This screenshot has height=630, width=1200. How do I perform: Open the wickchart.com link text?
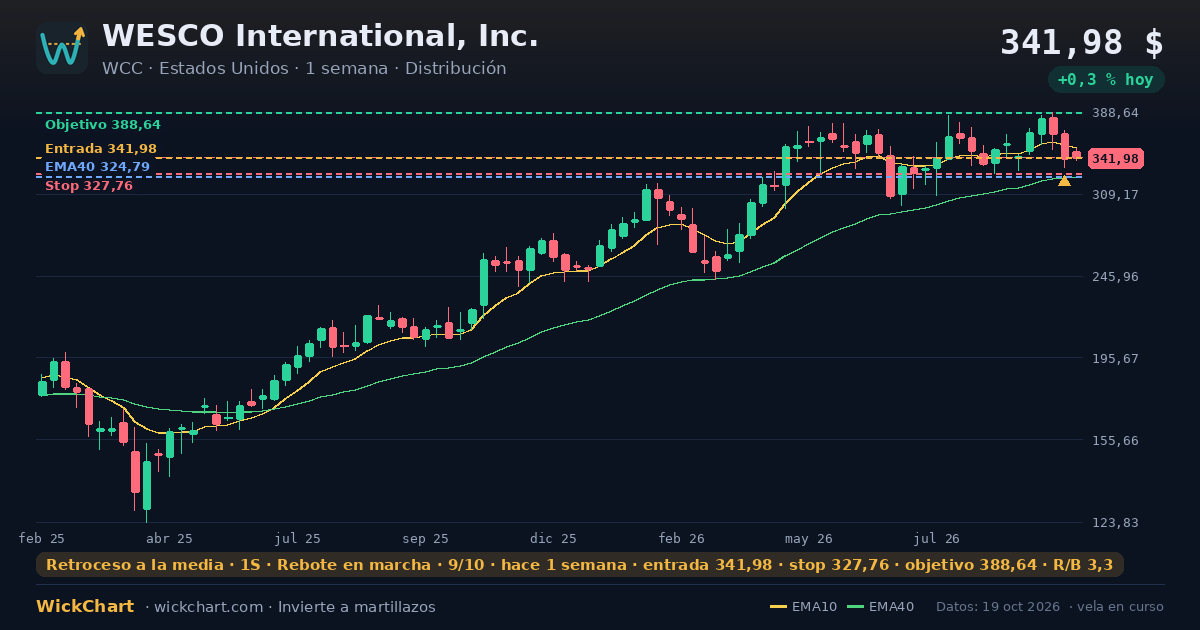[208, 607]
